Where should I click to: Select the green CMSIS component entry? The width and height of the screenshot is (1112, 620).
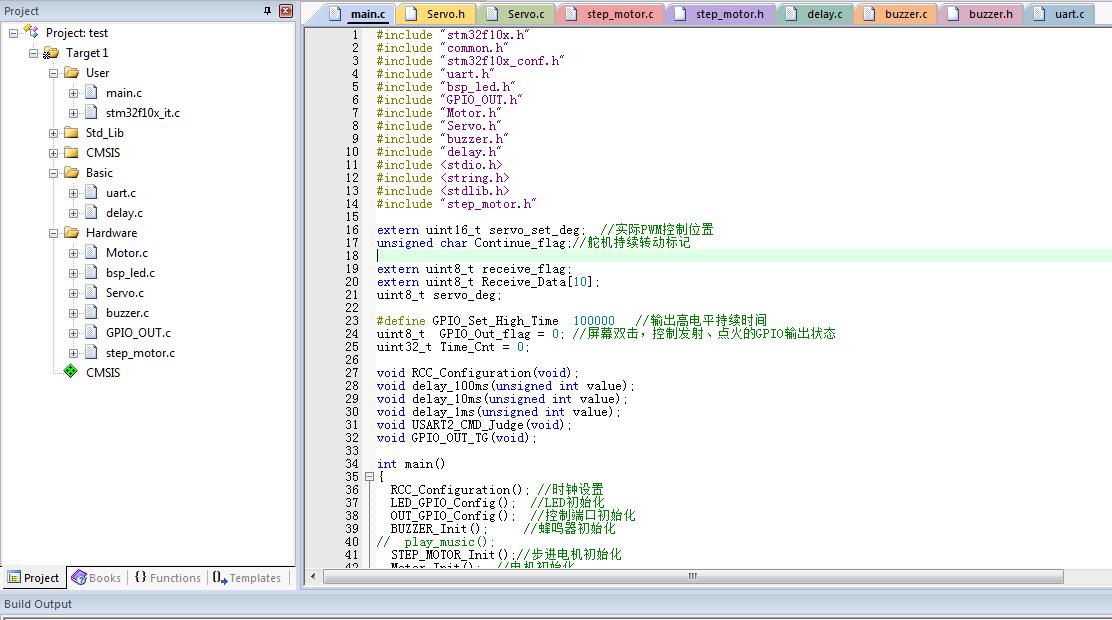point(103,372)
